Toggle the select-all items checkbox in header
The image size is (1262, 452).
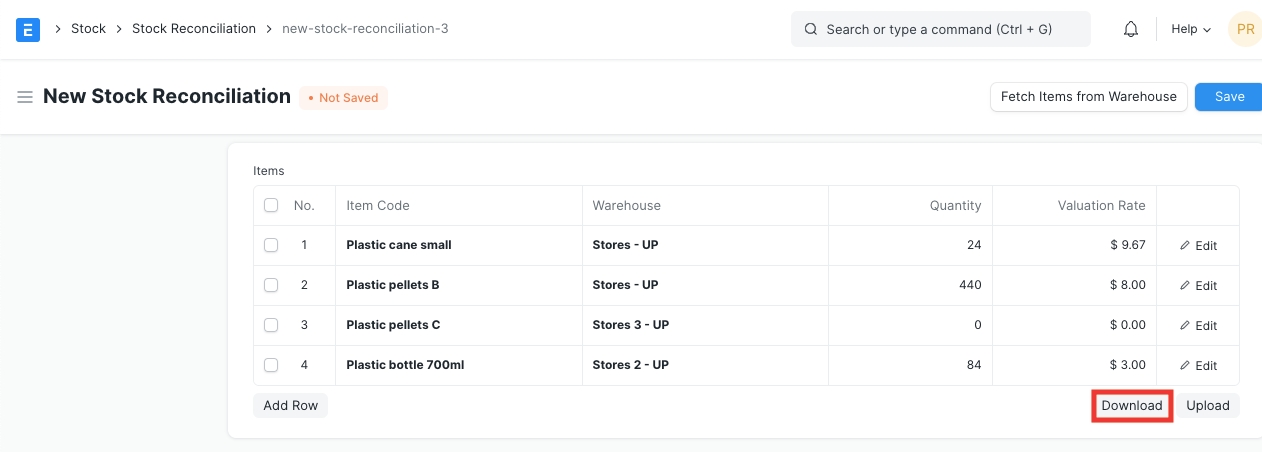[x=271, y=205]
